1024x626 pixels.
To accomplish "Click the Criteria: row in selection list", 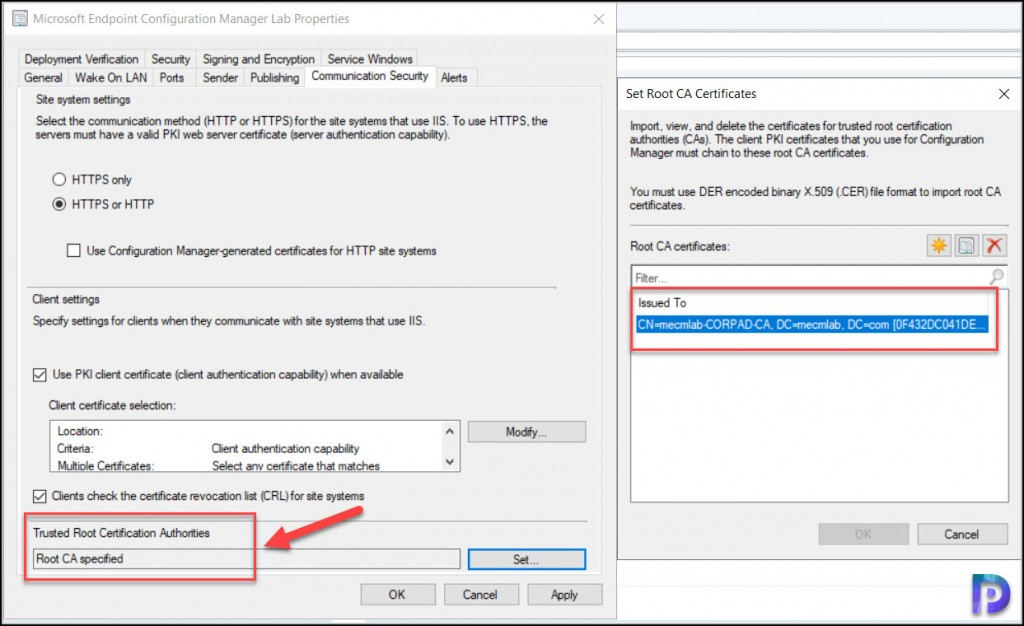I will coord(247,448).
